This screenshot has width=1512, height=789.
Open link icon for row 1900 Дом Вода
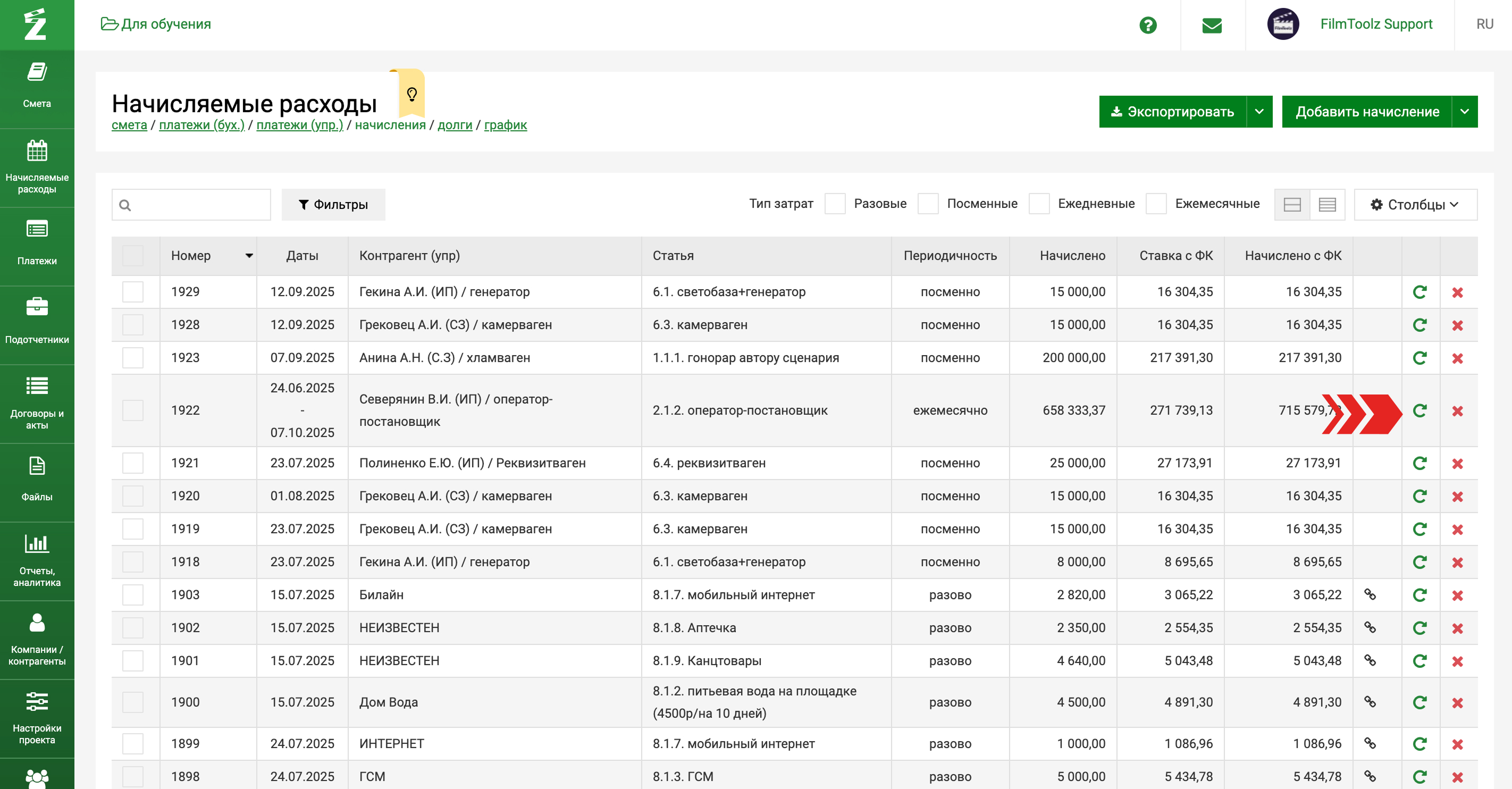click(x=1370, y=702)
